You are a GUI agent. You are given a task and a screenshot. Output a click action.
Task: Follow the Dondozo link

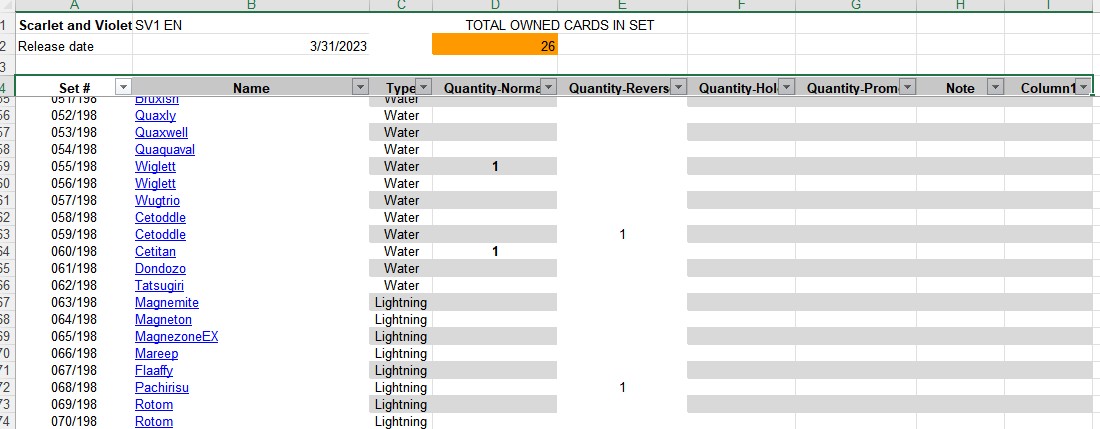161,268
